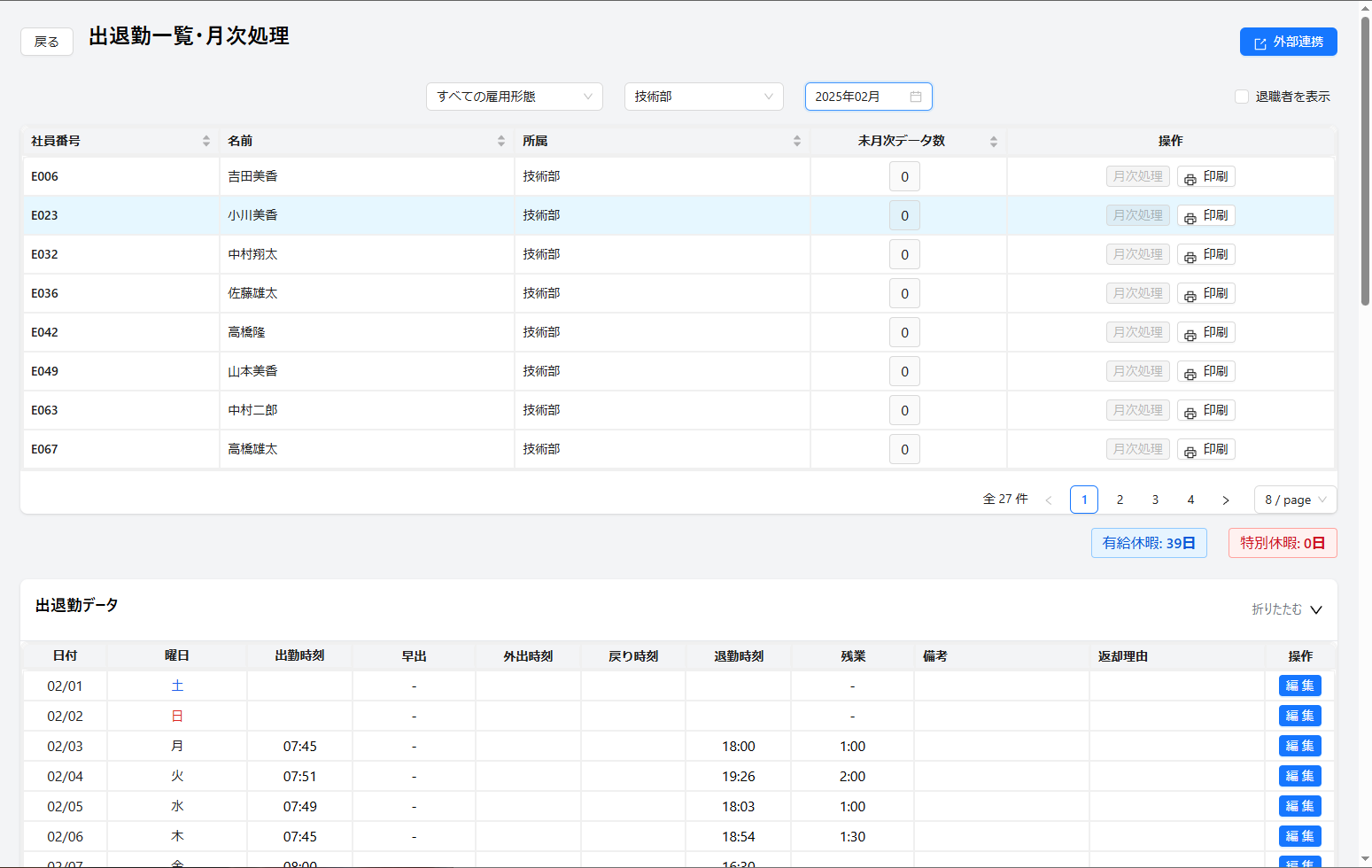Viewport: 1372px width, 868px height.
Task: Click the 戻る back button
Action: 47,42
